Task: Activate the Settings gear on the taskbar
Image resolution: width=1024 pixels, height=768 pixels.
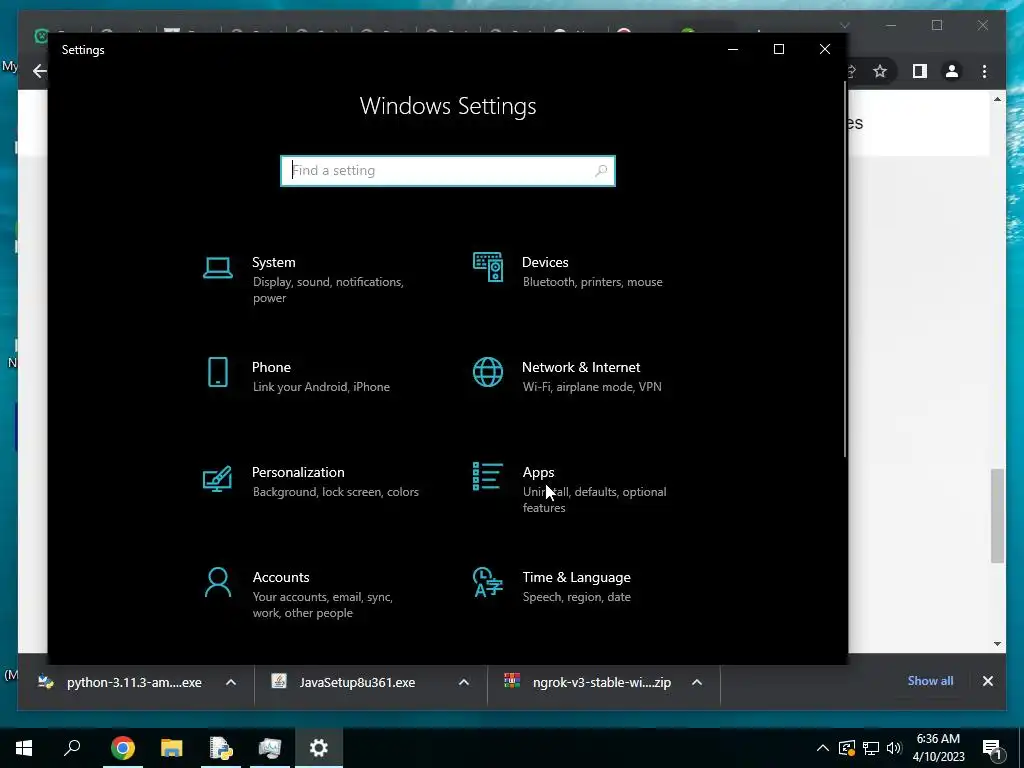Action: click(x=319, y=748)
